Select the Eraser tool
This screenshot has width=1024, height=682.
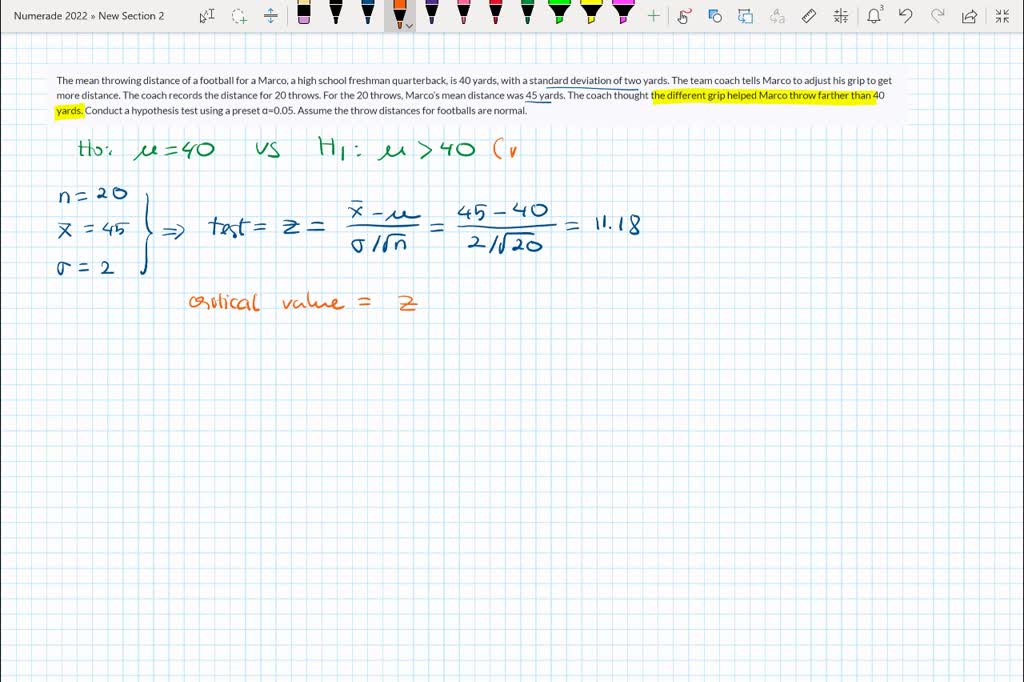point(304,12)
